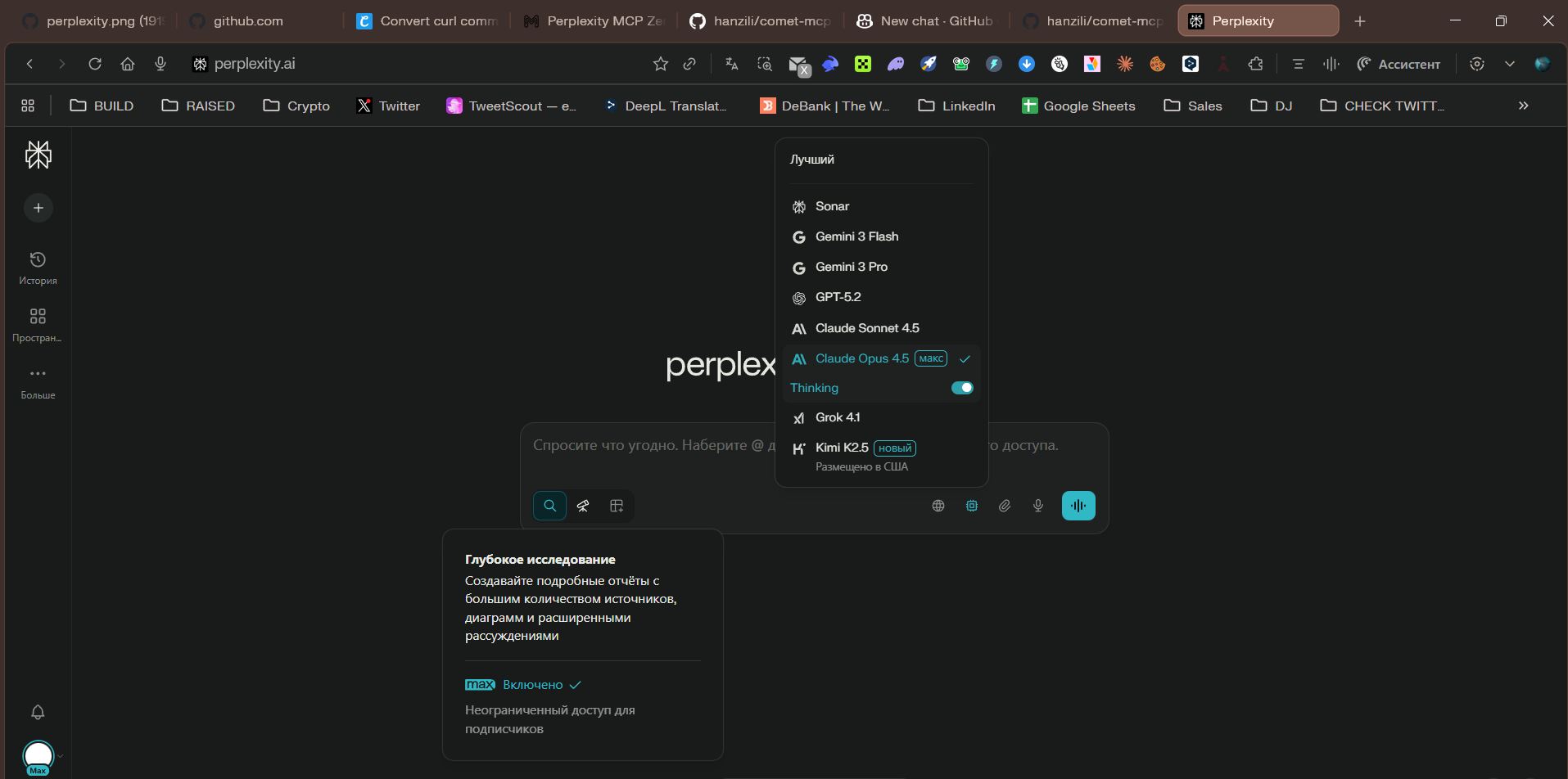Select the Search mode magnifier toggle
The image size is (1568, 779).
[549, 506]
